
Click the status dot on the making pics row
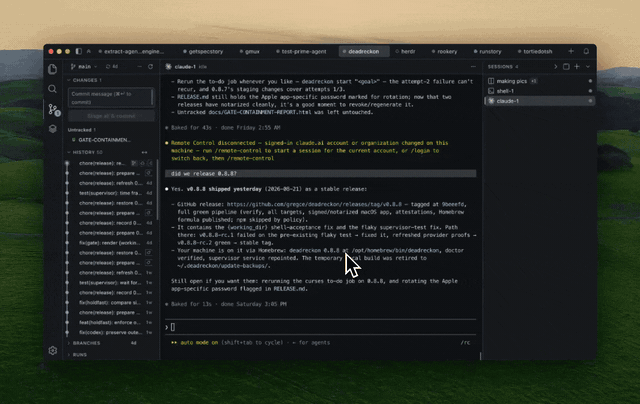pyautogui.click(x=590, y=81)
